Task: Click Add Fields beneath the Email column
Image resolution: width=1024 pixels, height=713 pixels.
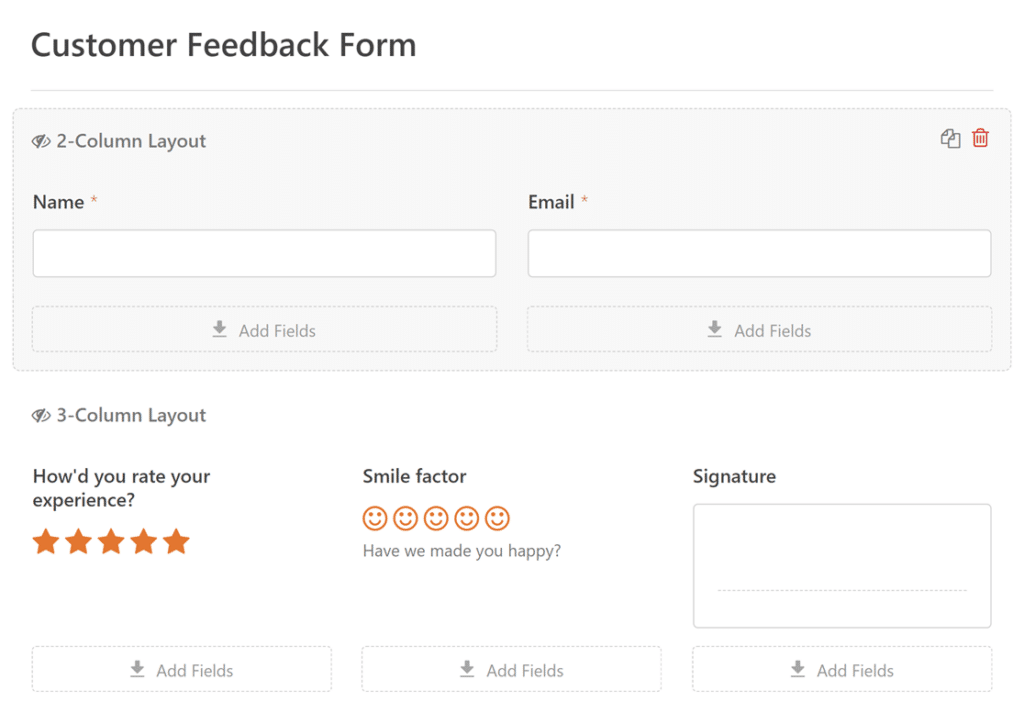Action: [x=759, y=330]
